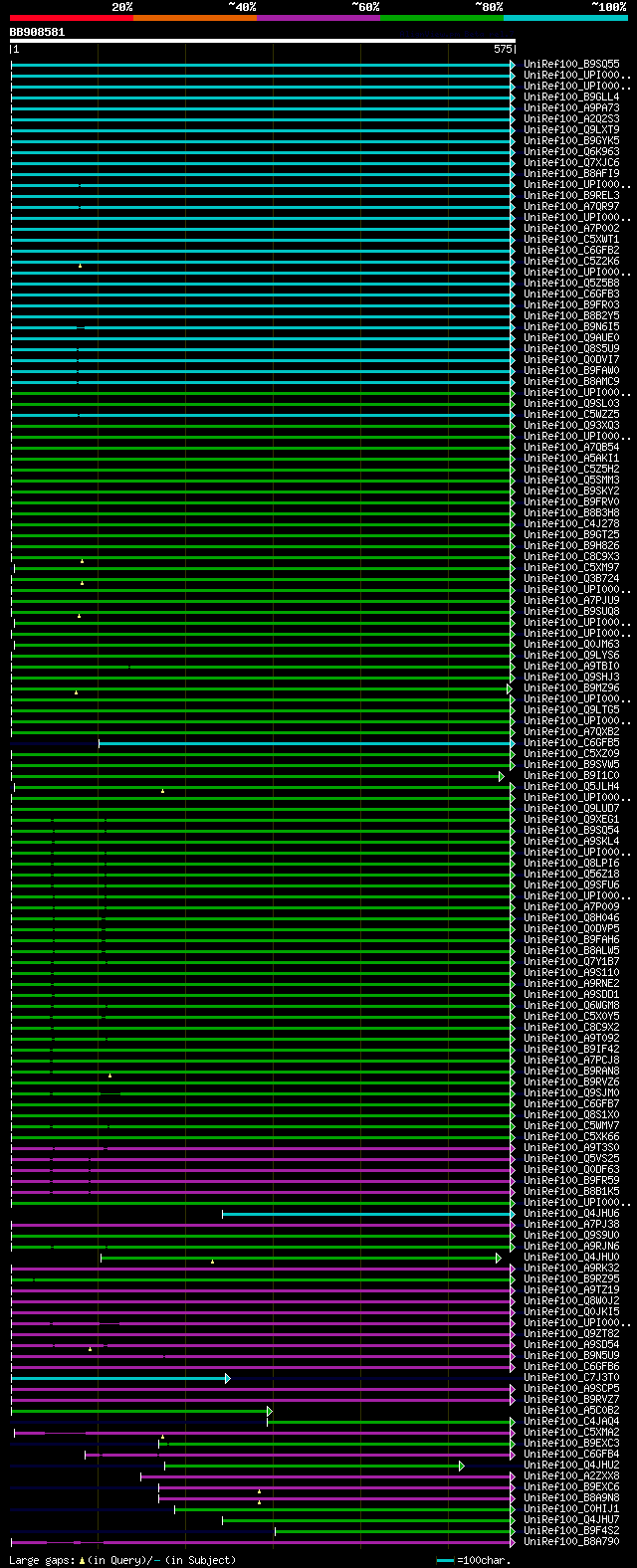Click label UniRef100_B8AMC9
This screenshot has width=637, height=1568.
click(x=571, y=381)
